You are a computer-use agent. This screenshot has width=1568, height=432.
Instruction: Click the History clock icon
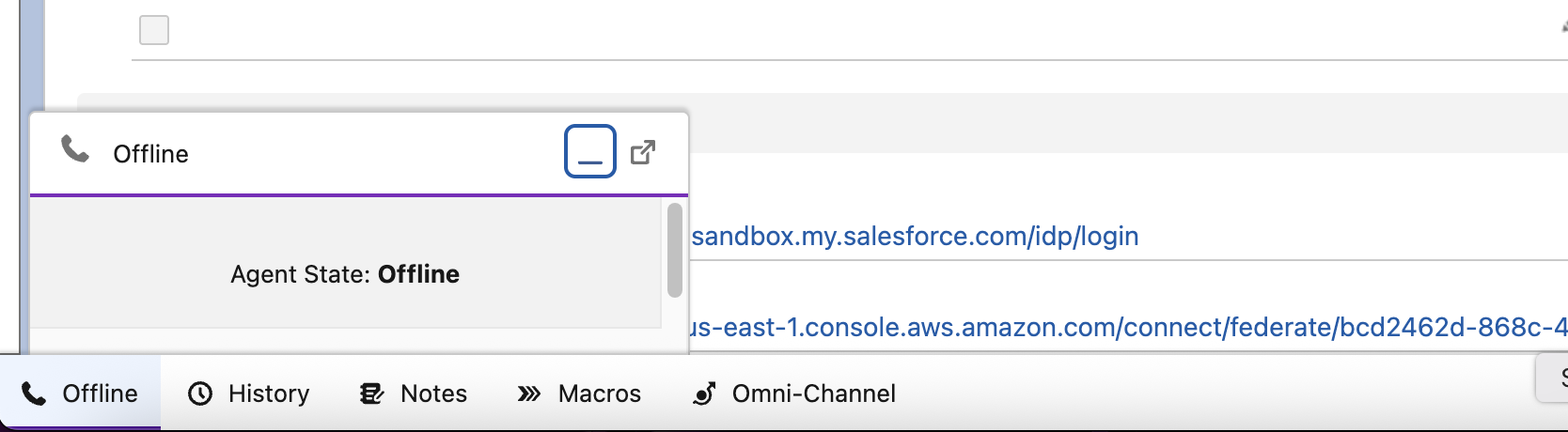[x=200, y=393]
